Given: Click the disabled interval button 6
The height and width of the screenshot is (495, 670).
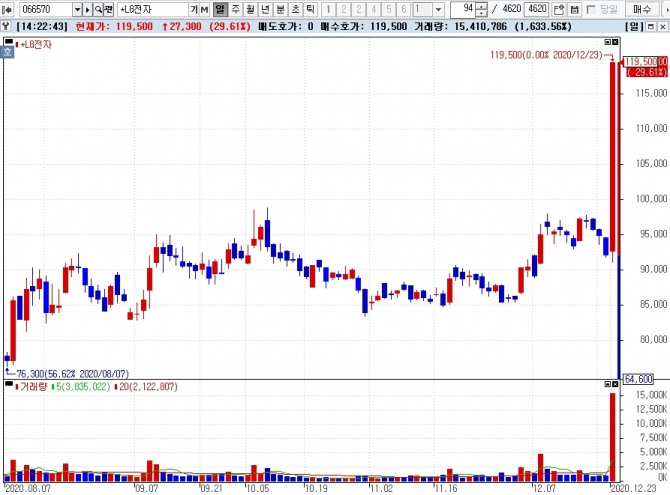Looking at the screenshot, I should tap(403, 9).
